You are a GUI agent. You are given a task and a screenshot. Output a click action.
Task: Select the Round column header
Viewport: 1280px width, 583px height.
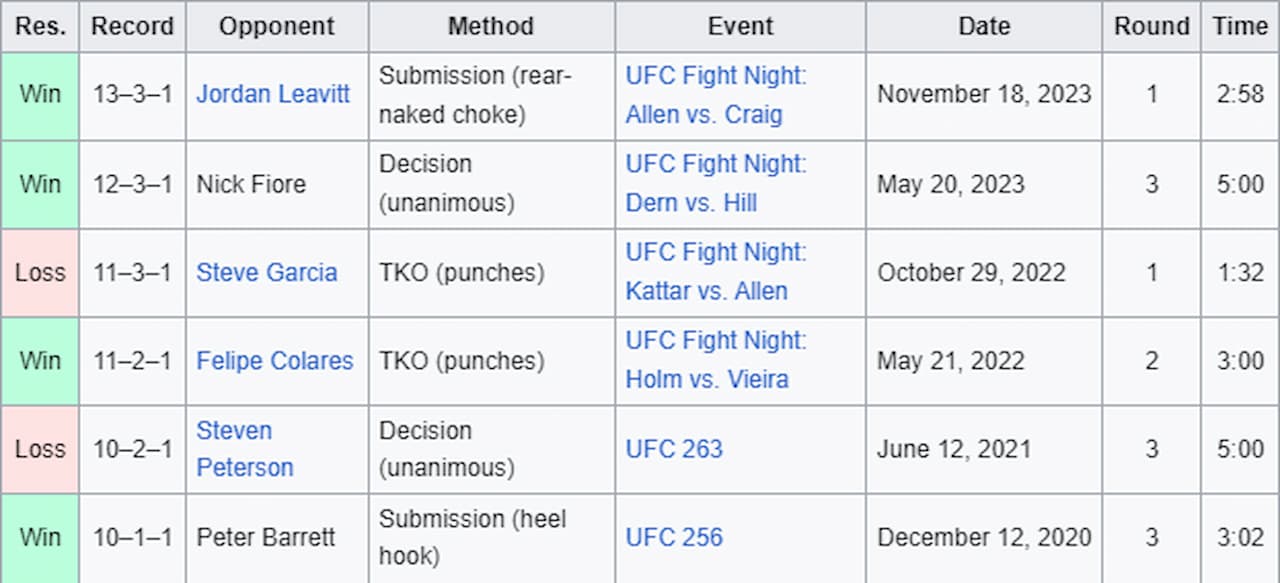[x=1152, y=26]
